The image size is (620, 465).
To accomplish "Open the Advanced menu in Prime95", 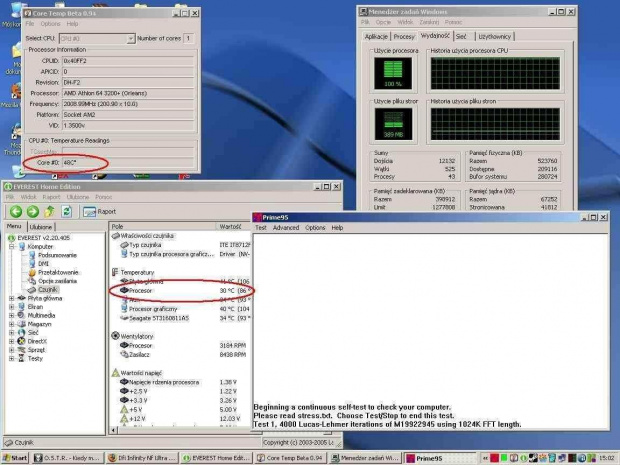I will tap(286, 228).
